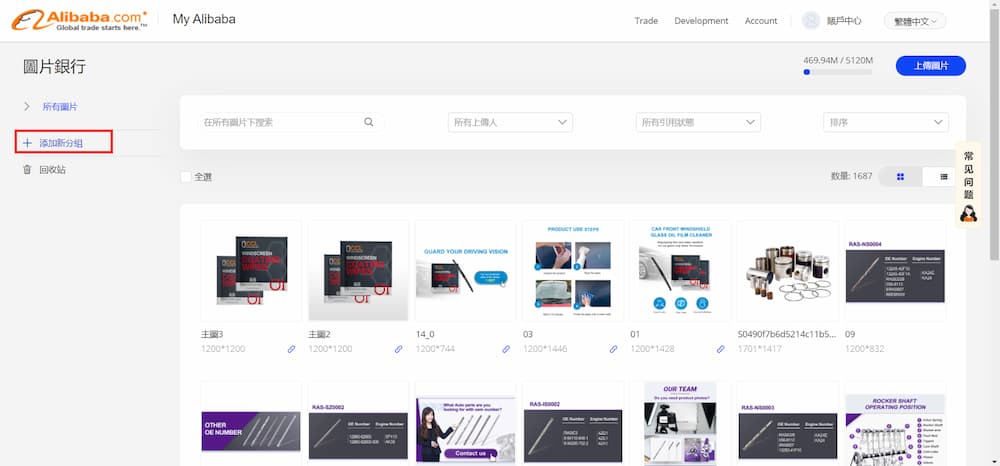The image size is (1000, 466).
Task: Expand the 排序 sort dropdown
Action: point(885,122)
